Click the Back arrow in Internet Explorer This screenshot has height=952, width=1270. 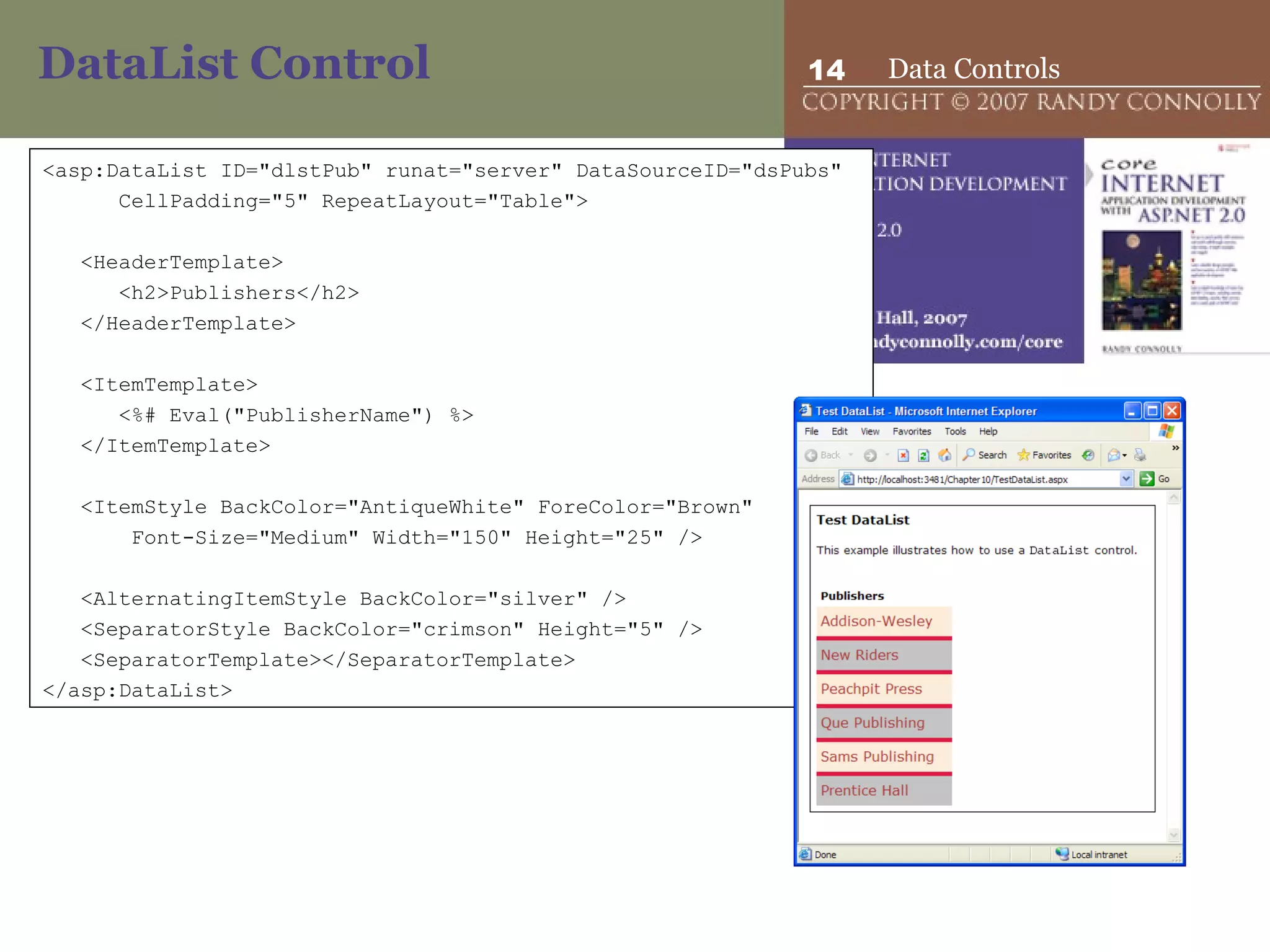tap(811, 456)
